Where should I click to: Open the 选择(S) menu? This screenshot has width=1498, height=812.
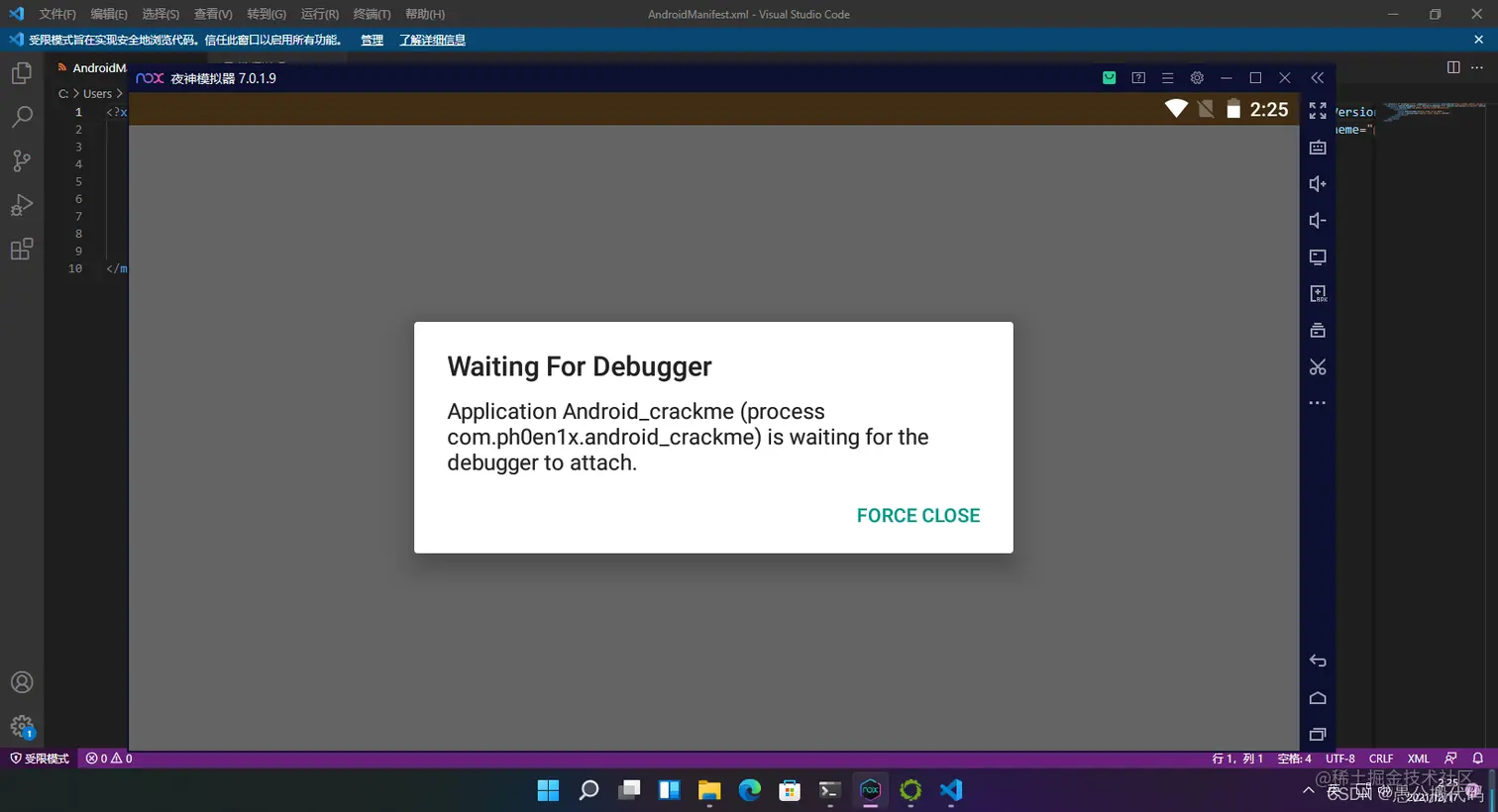[x=160, y=14]
